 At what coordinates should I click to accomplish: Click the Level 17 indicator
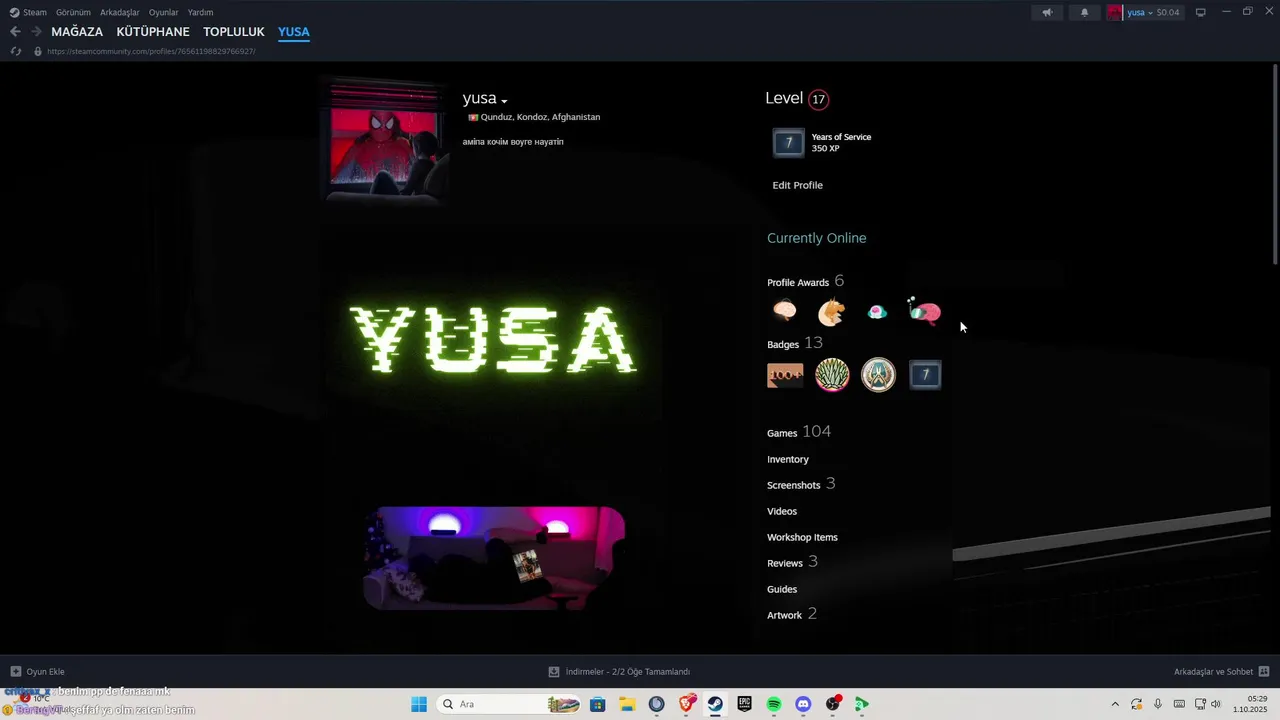pos(797,98)
